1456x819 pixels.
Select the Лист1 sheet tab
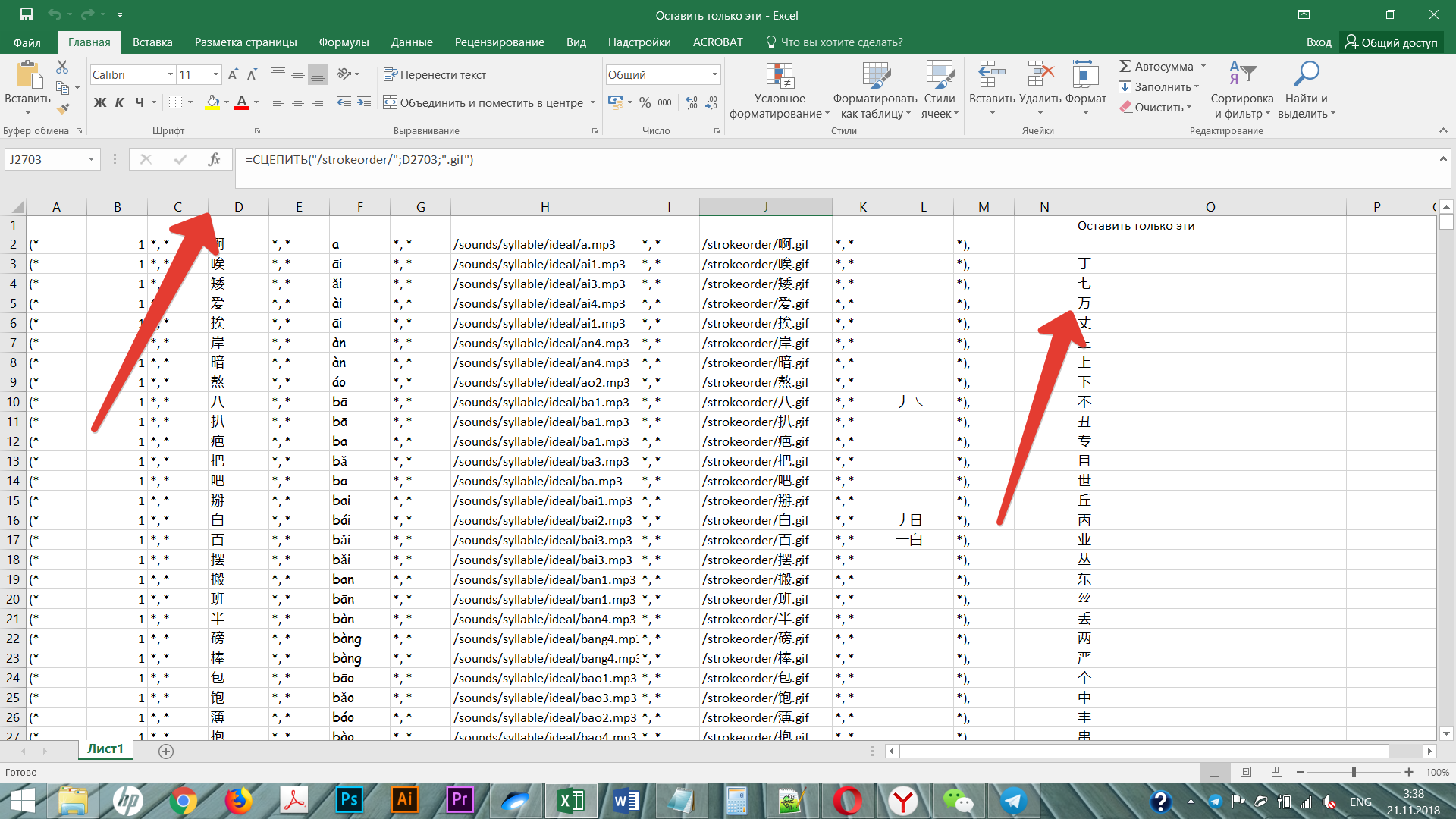coord(105,749)
